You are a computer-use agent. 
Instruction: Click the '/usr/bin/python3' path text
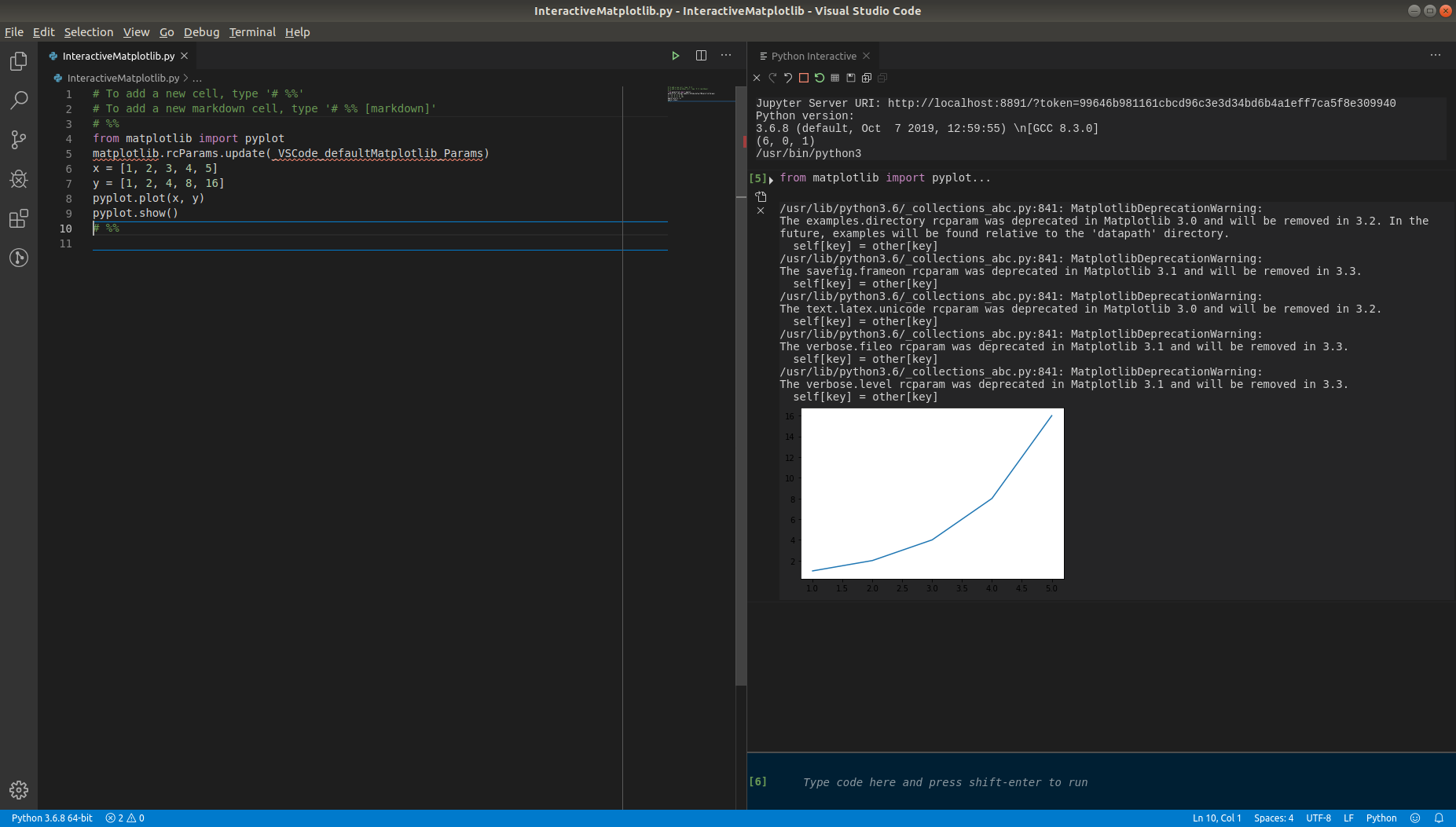(x=809, y=153)
